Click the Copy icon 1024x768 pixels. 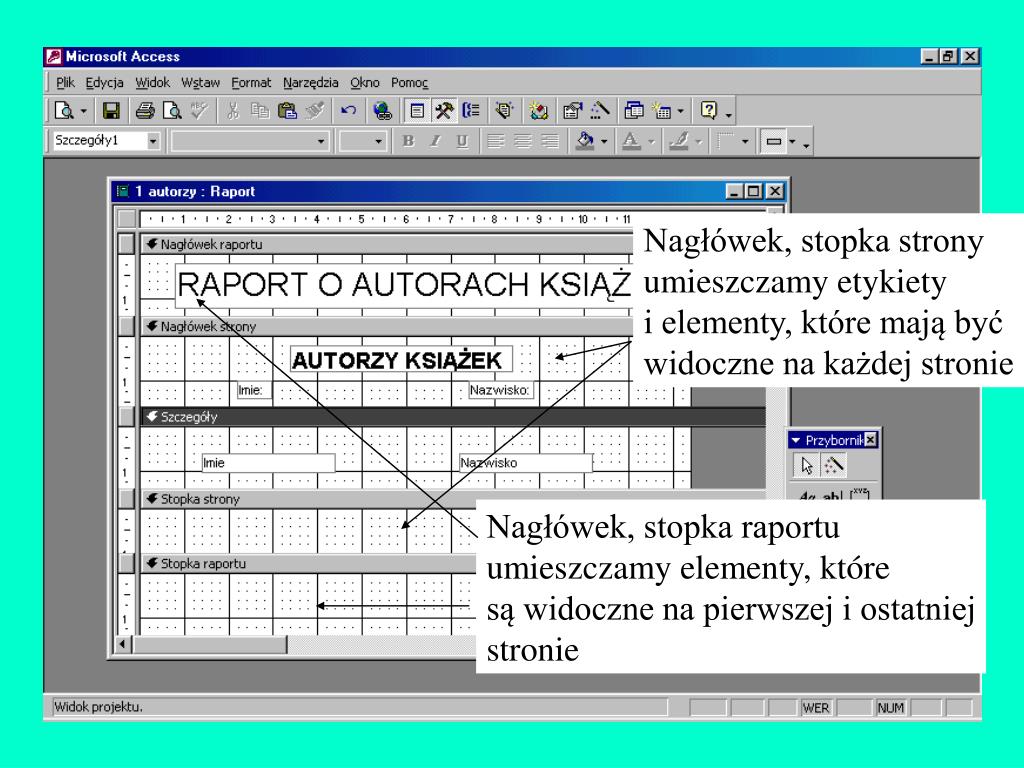click(260, 111)
